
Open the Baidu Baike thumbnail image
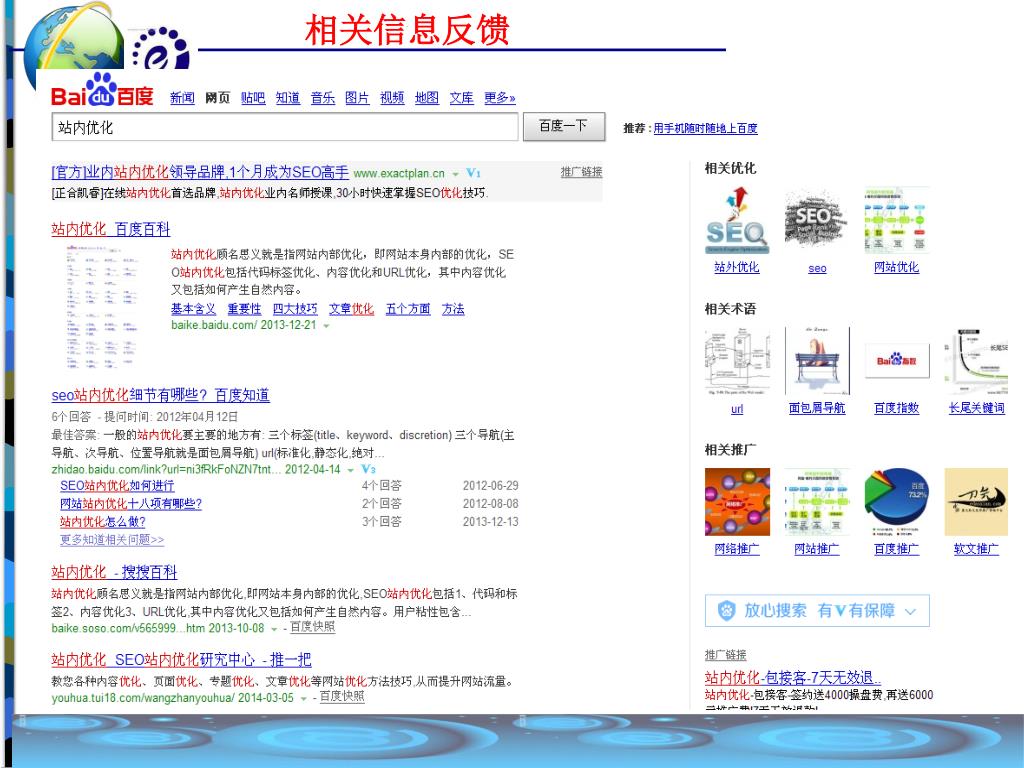coord(103,306)
